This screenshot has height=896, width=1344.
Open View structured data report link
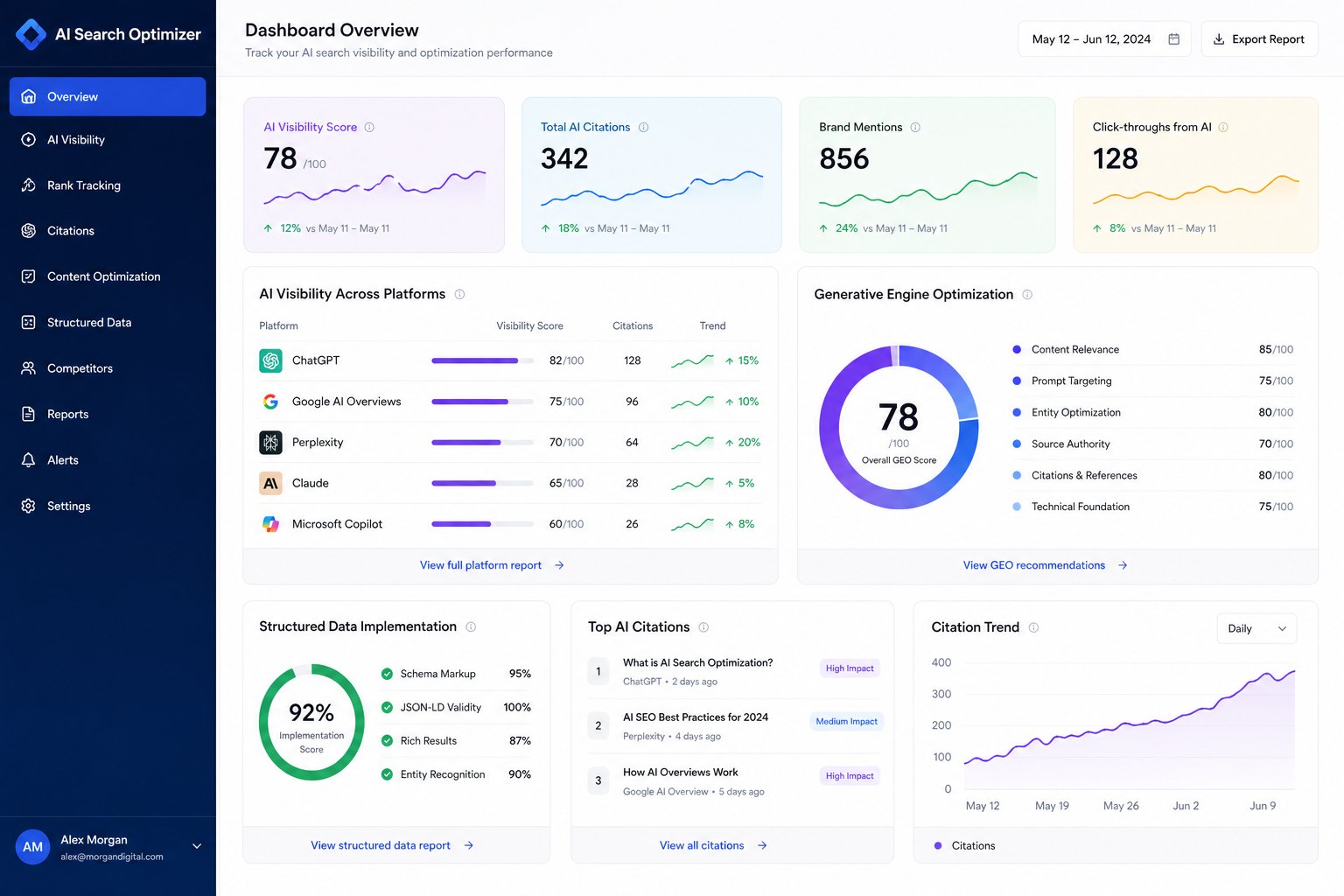click(392, 845)
